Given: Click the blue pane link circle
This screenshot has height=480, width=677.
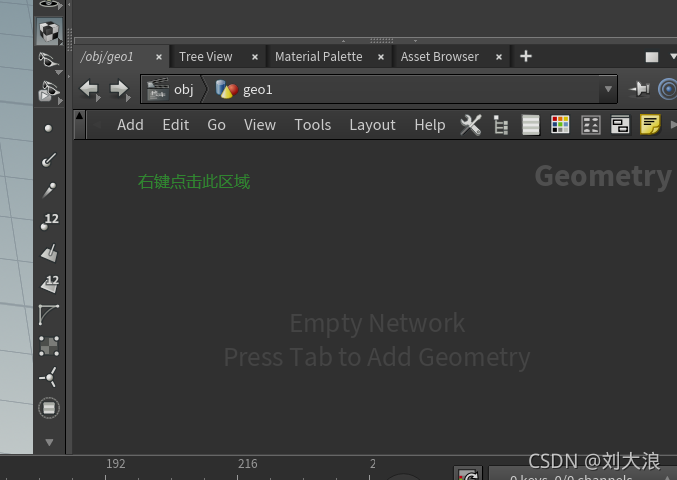Looking at the screenshot, I should click(x=668, y=89).
